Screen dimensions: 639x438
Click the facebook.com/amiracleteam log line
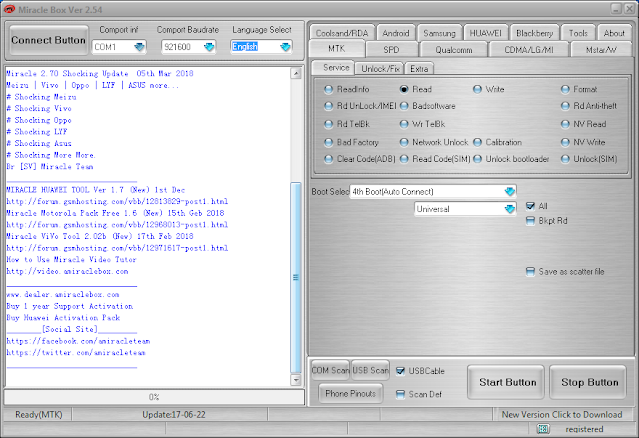78,341
